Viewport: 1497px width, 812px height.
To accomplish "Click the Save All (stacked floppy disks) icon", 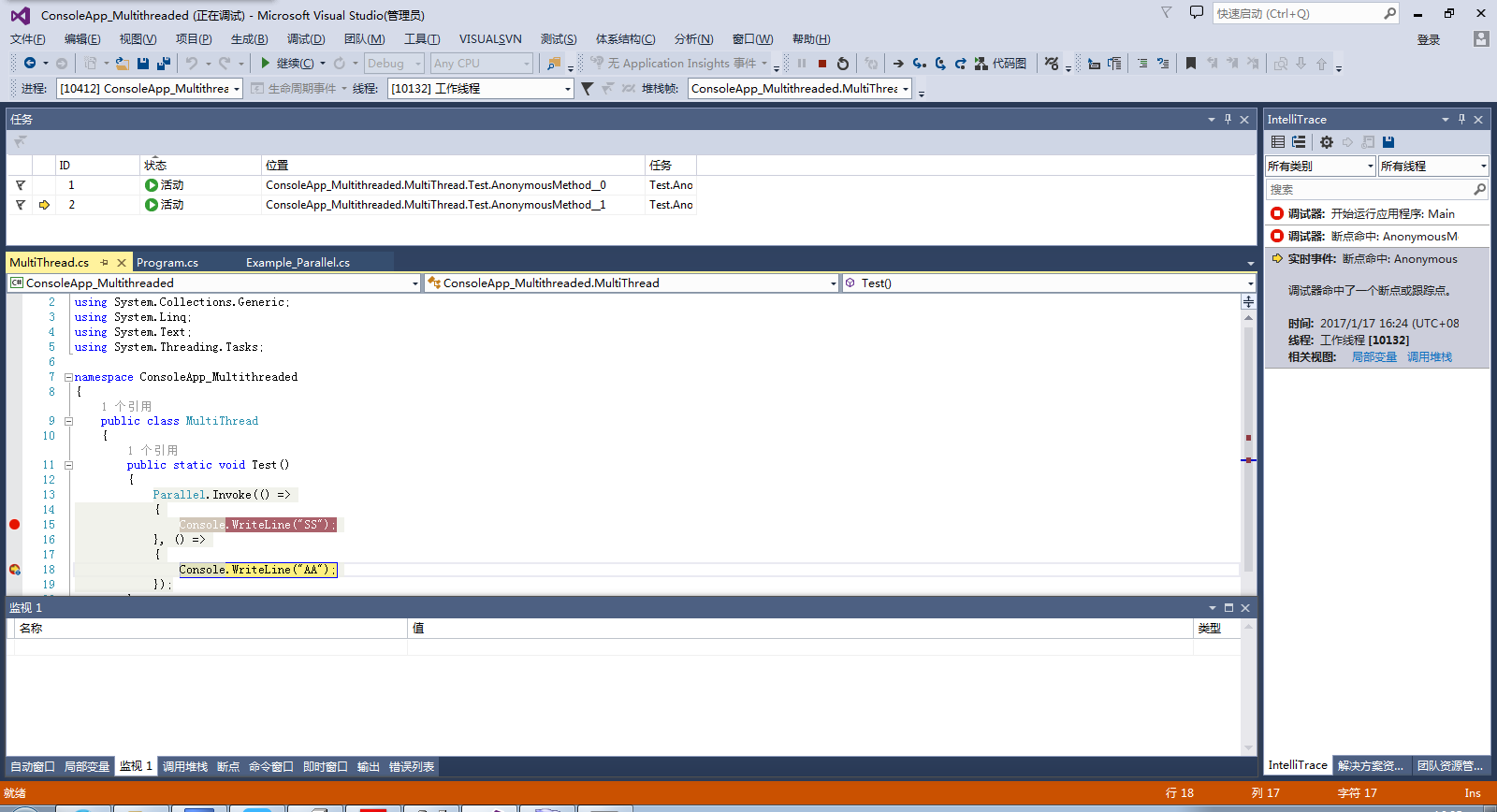I will [x=164, y=63].
